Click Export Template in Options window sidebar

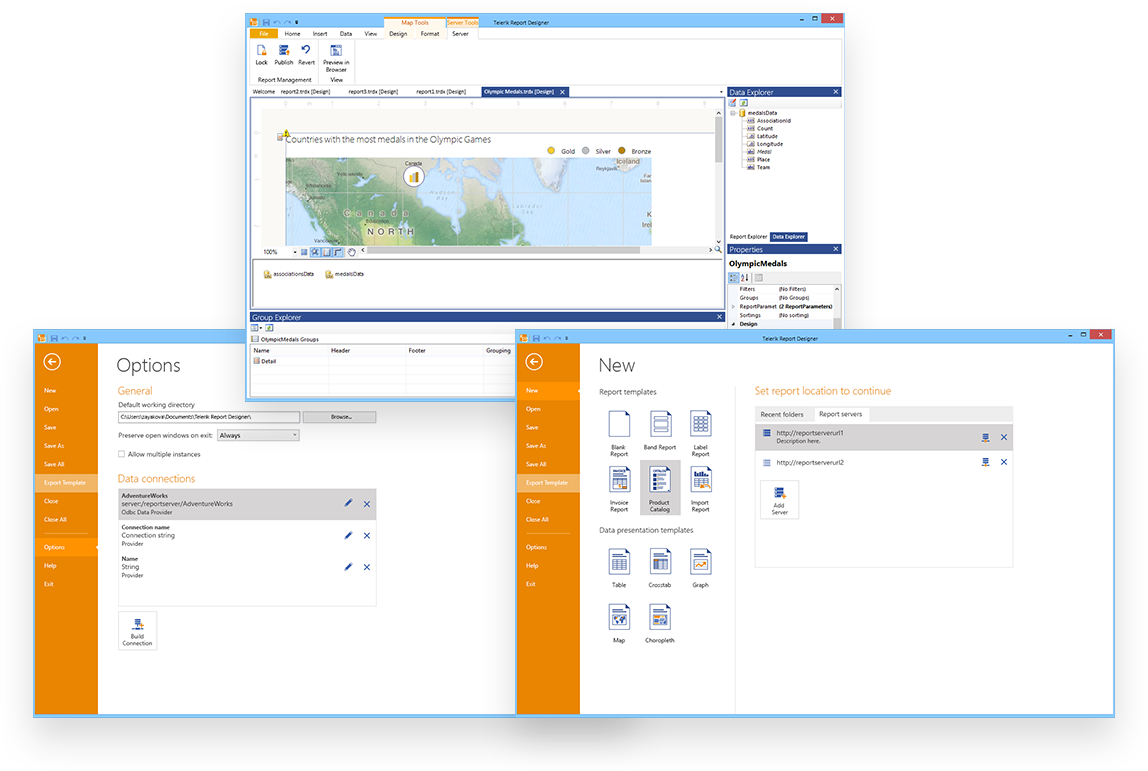65,483
